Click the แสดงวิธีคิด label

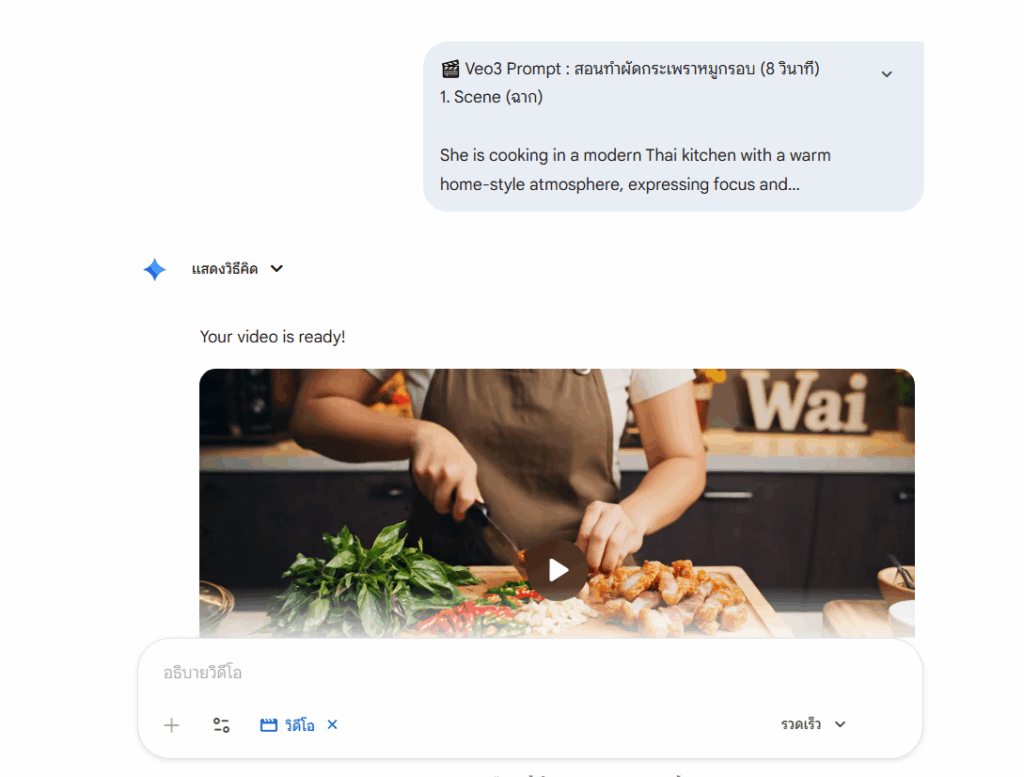click(x=225, y=269)
